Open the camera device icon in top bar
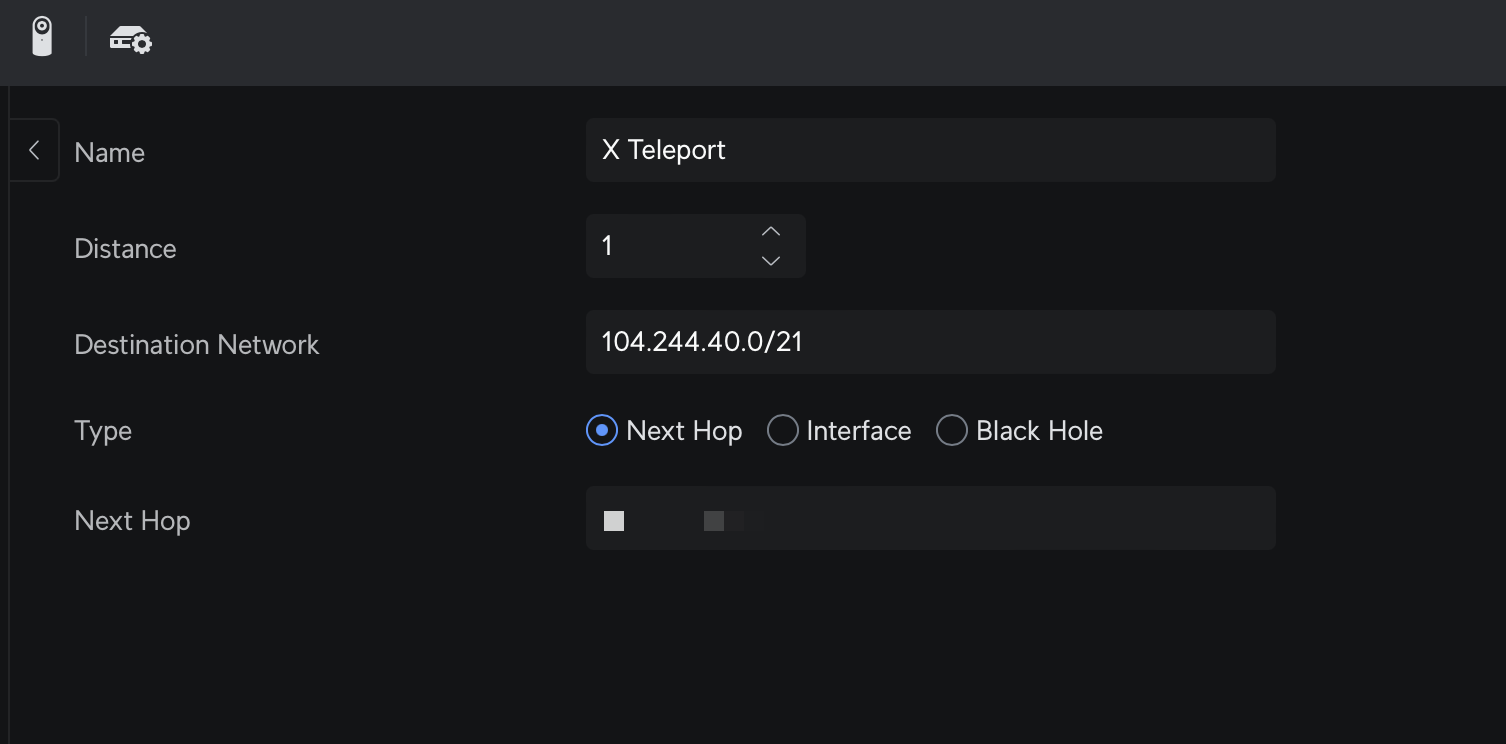Image resolution: width=1506 pixels, height=744 pixels. coord(42,37)
